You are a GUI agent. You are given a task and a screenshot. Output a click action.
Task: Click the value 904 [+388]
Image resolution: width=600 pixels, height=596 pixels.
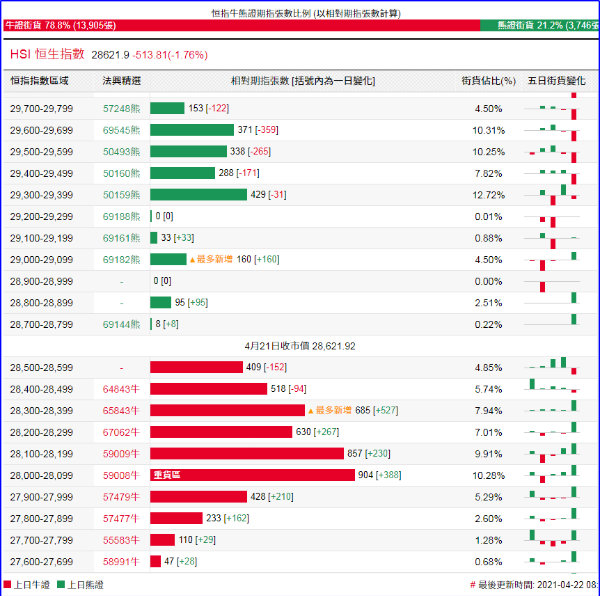(x=380, y=475)
